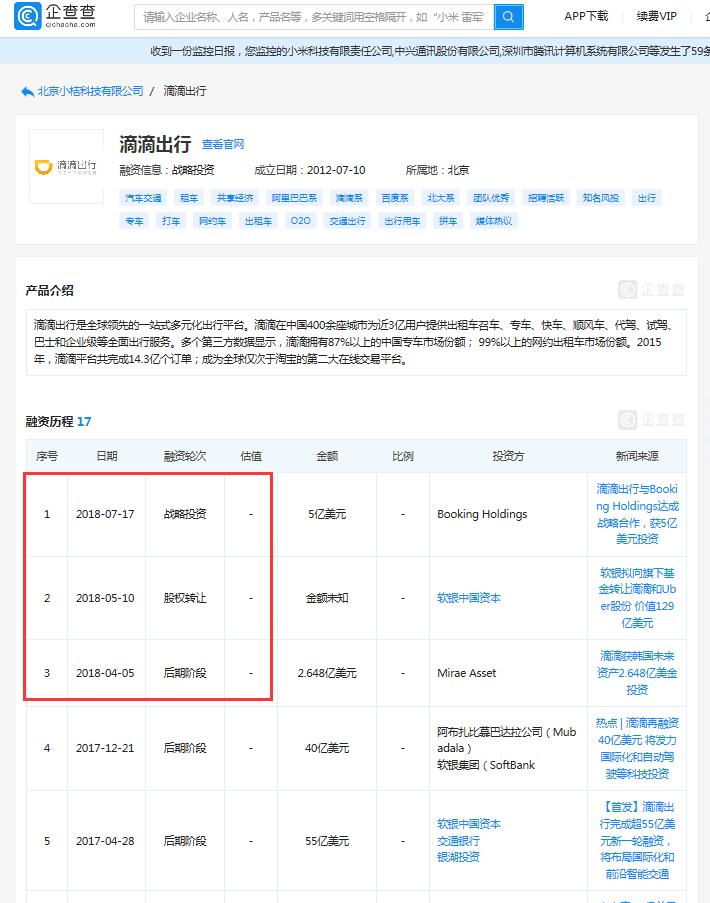Click the 软银集团（SoftBank investor text
This screenshot has width=710, height=903.
coord(486,765)
